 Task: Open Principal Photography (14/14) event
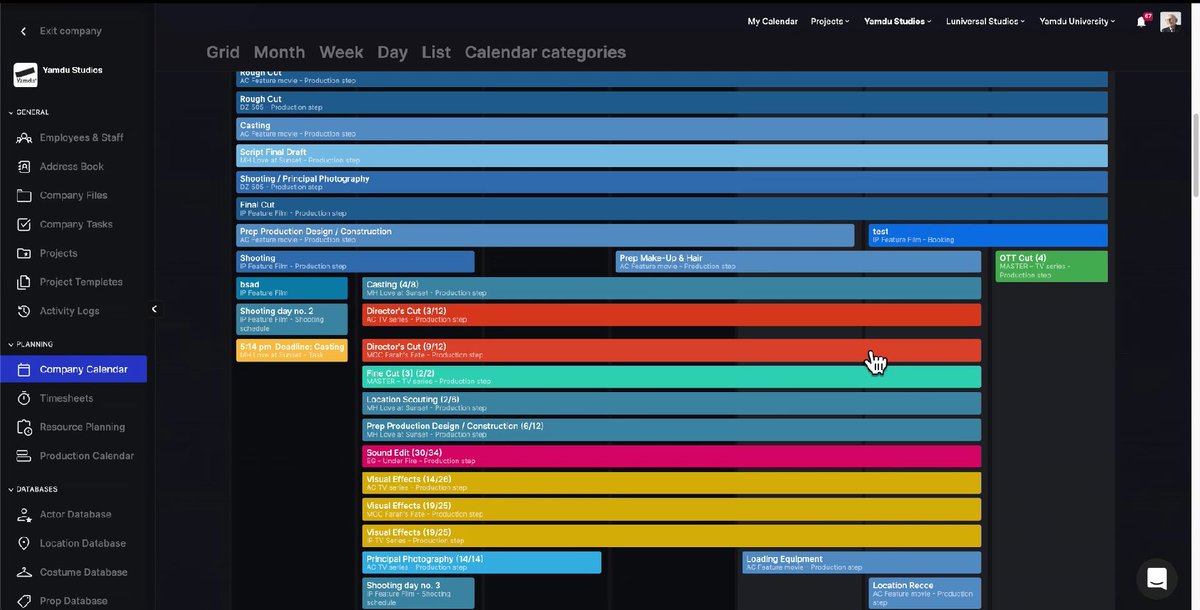tap(482, 562)
